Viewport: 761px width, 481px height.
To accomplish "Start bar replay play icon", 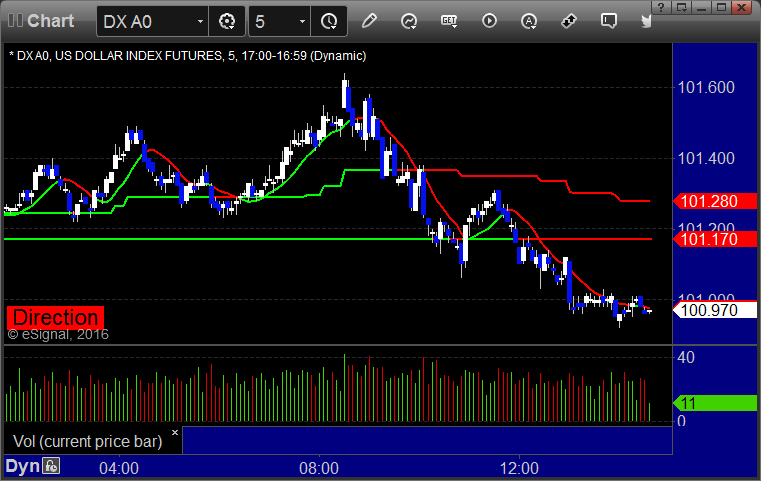I will point(489,21).
